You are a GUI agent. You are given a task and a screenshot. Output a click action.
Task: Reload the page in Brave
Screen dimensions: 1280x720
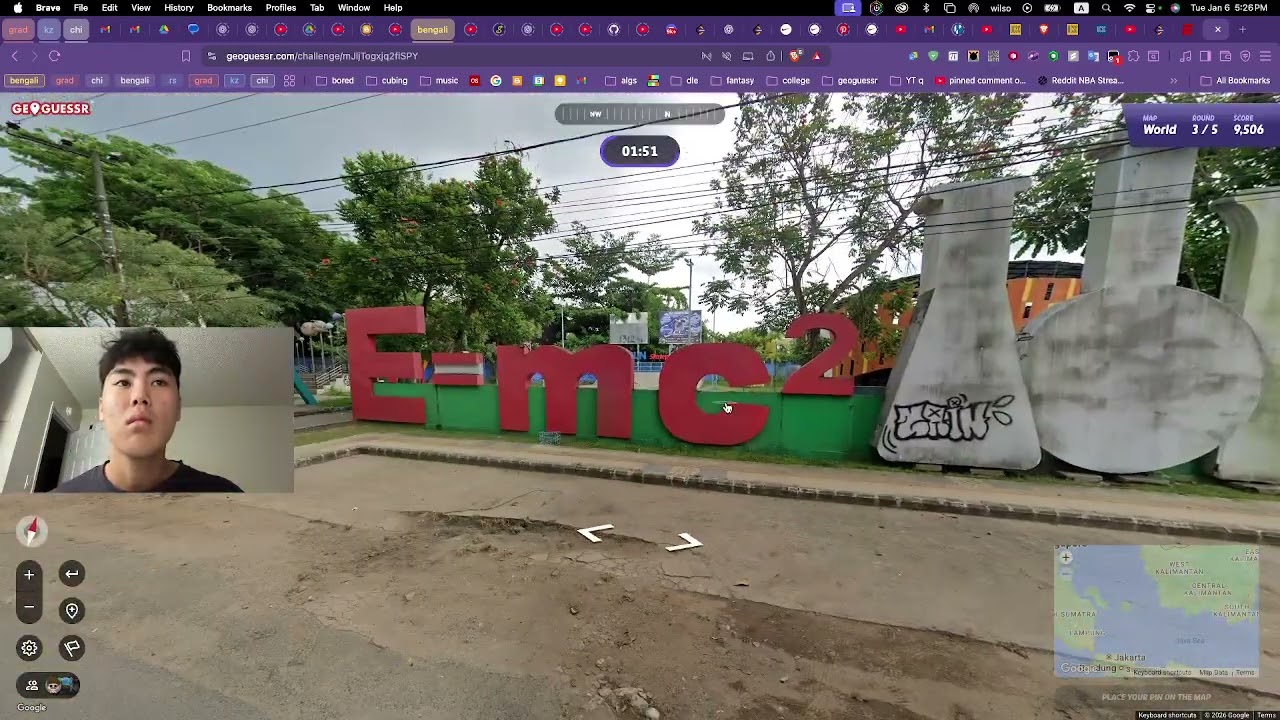[x=55, y=56]
